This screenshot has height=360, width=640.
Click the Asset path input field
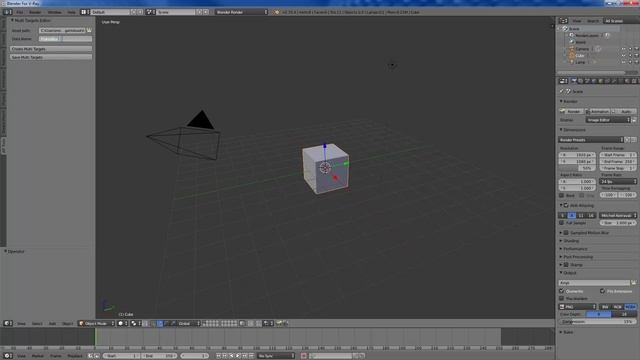click(62, 31)
